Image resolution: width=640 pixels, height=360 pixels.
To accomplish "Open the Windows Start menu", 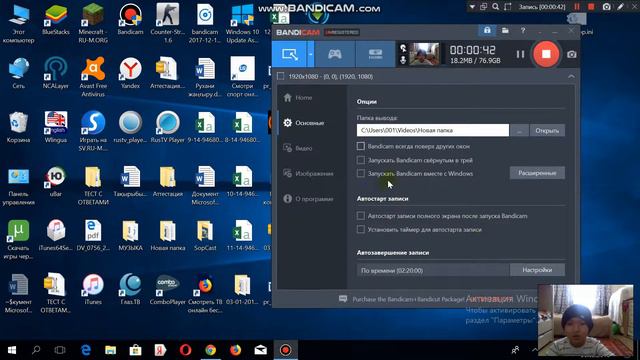I will pyautogui.click(x=12, y=350).
